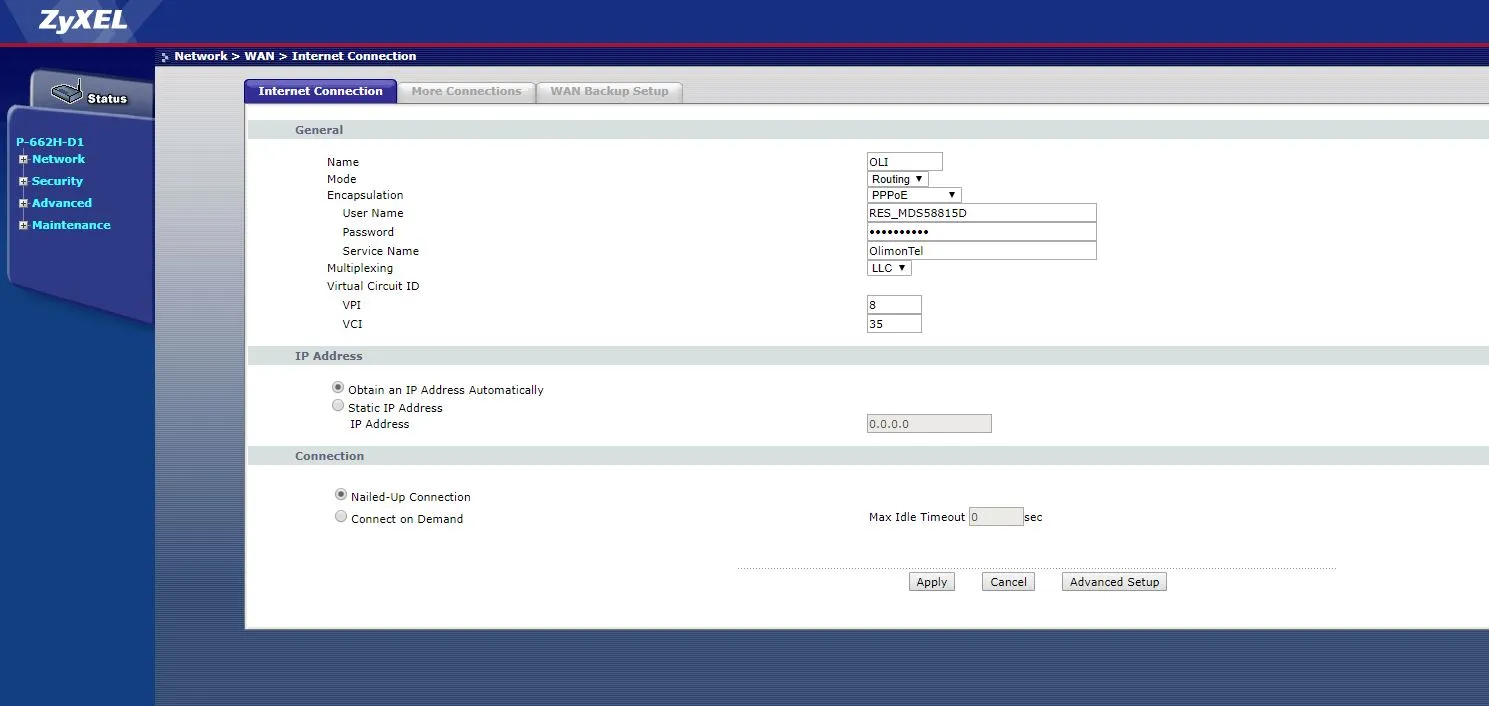Open the Status page router icon
1489x706 pixels.
67,94
